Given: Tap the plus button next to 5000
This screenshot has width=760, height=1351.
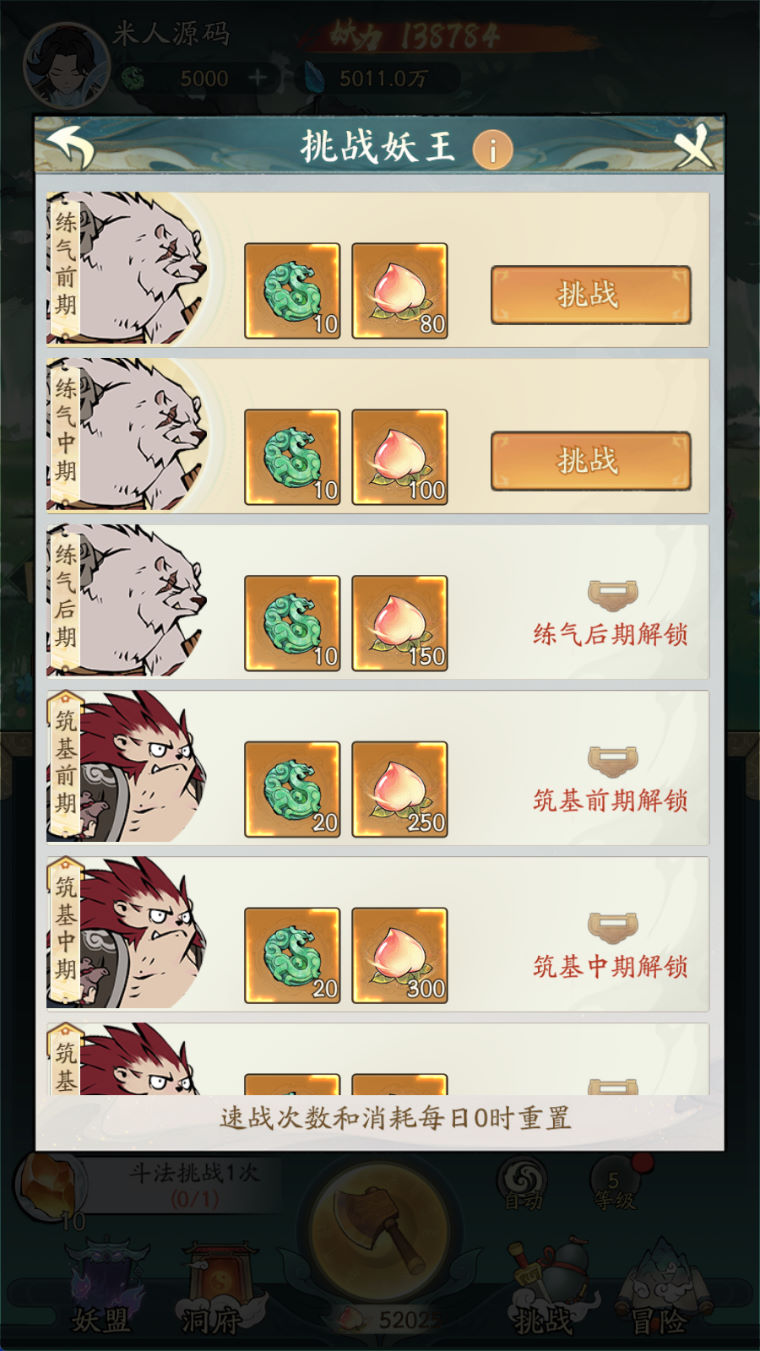Looking at the screenshot, I should tap(259, 78).
